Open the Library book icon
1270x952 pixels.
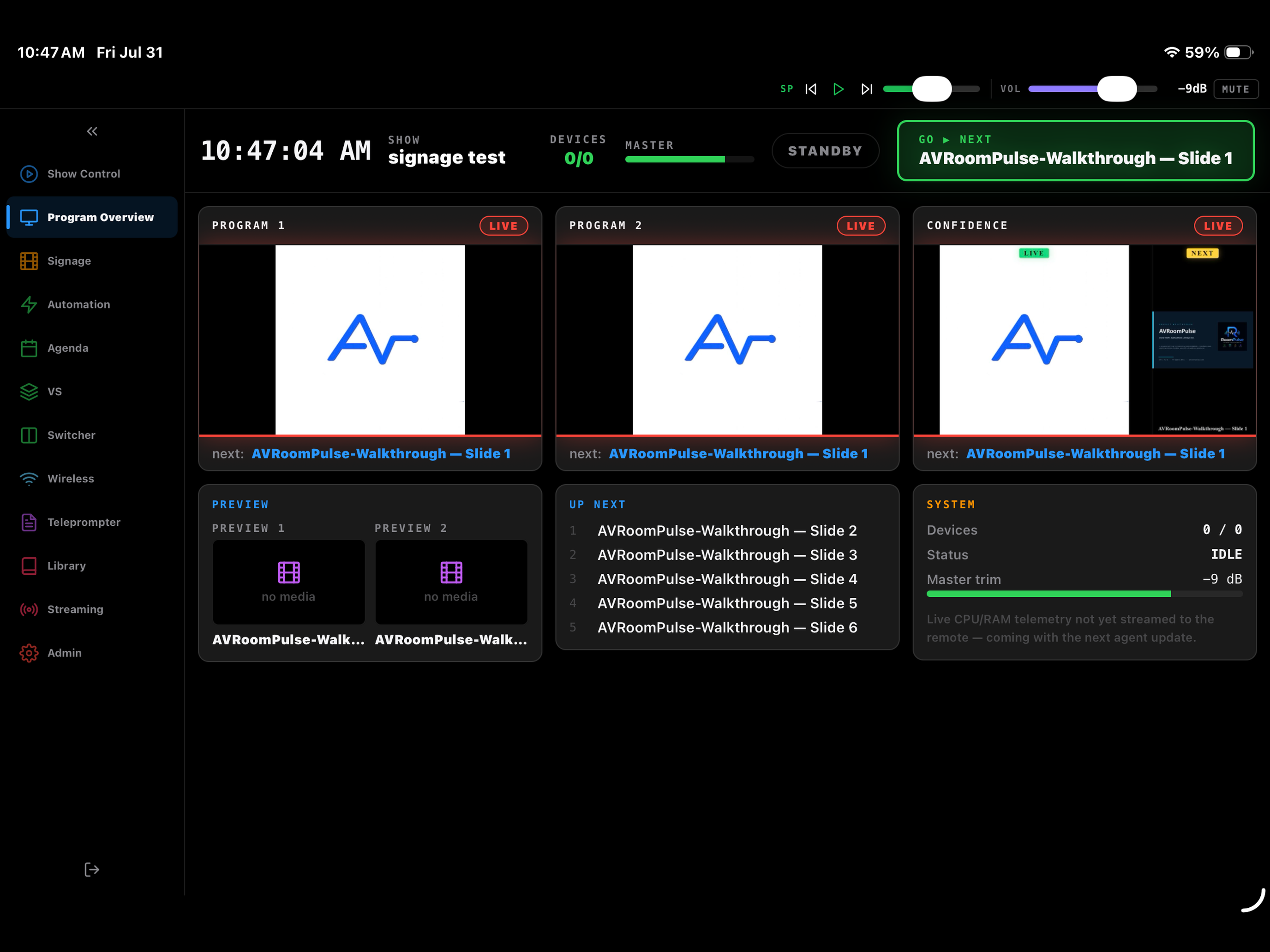(x=29, y=566)
